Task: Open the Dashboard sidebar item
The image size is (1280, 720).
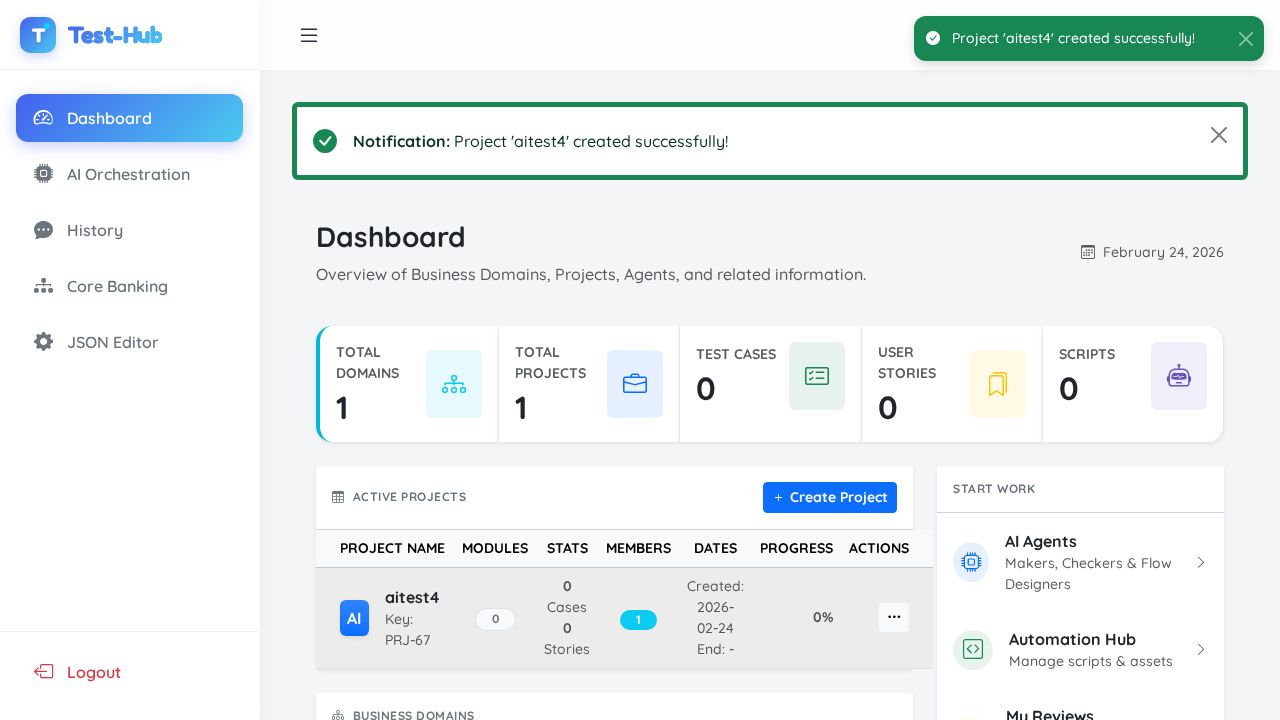Action: click(129, 118)
